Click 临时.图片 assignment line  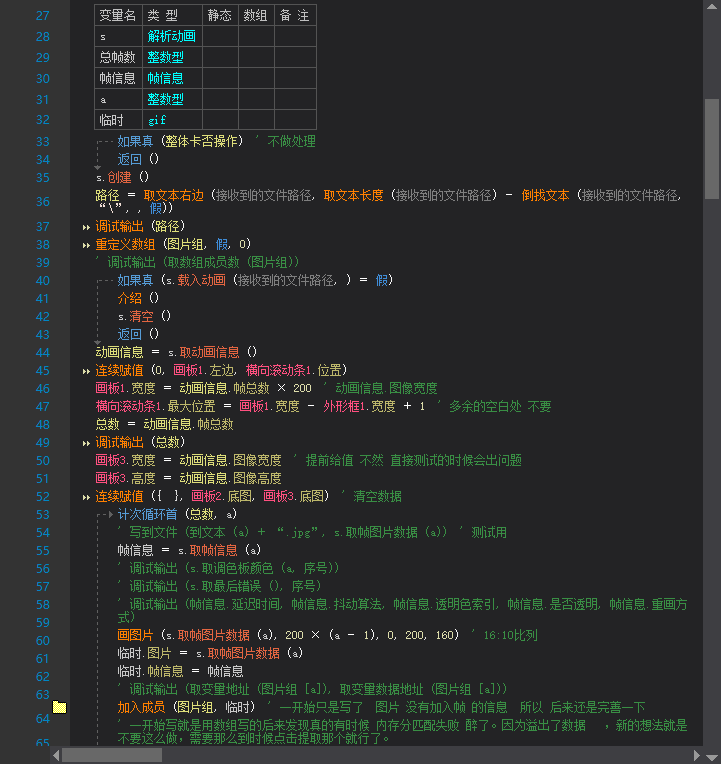[210, 653]
